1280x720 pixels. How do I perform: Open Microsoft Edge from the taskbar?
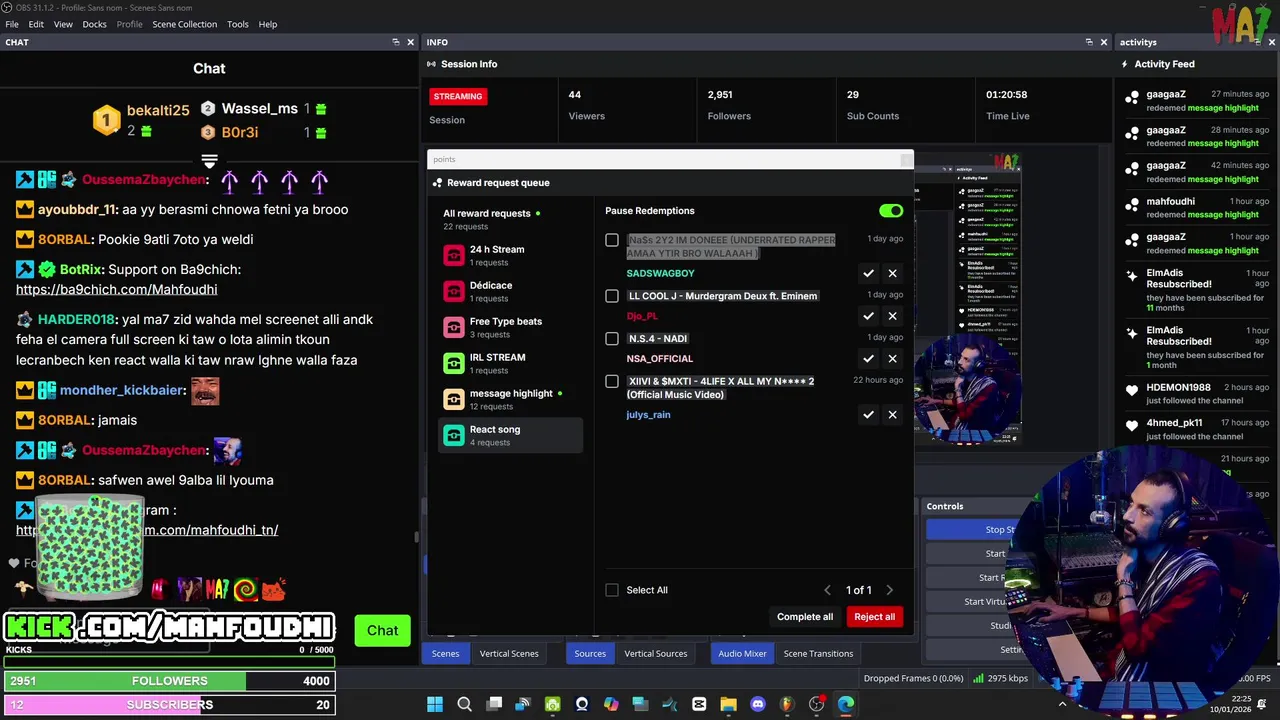coord(846,704)
